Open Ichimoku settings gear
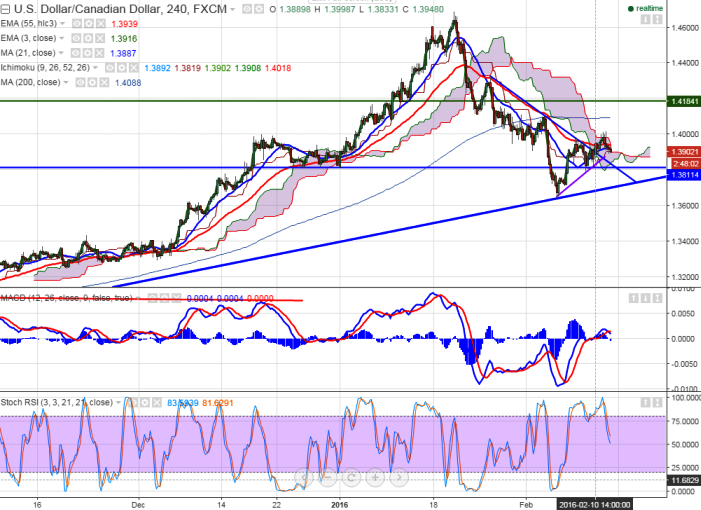This screenshot has height=510, width=701. (x=122, y=68)
